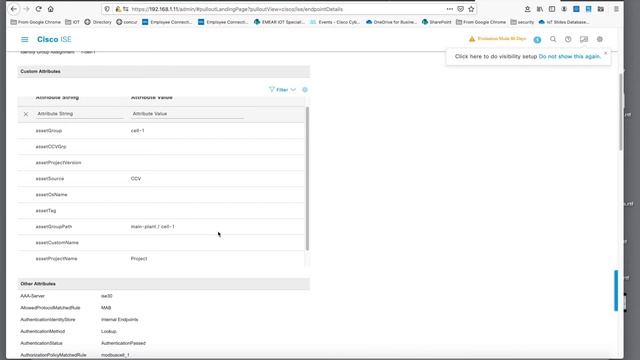This screenshot has width=640, height=360.
Task: Select the assetGroupPath attribute row
Action: tap(161, 227)
